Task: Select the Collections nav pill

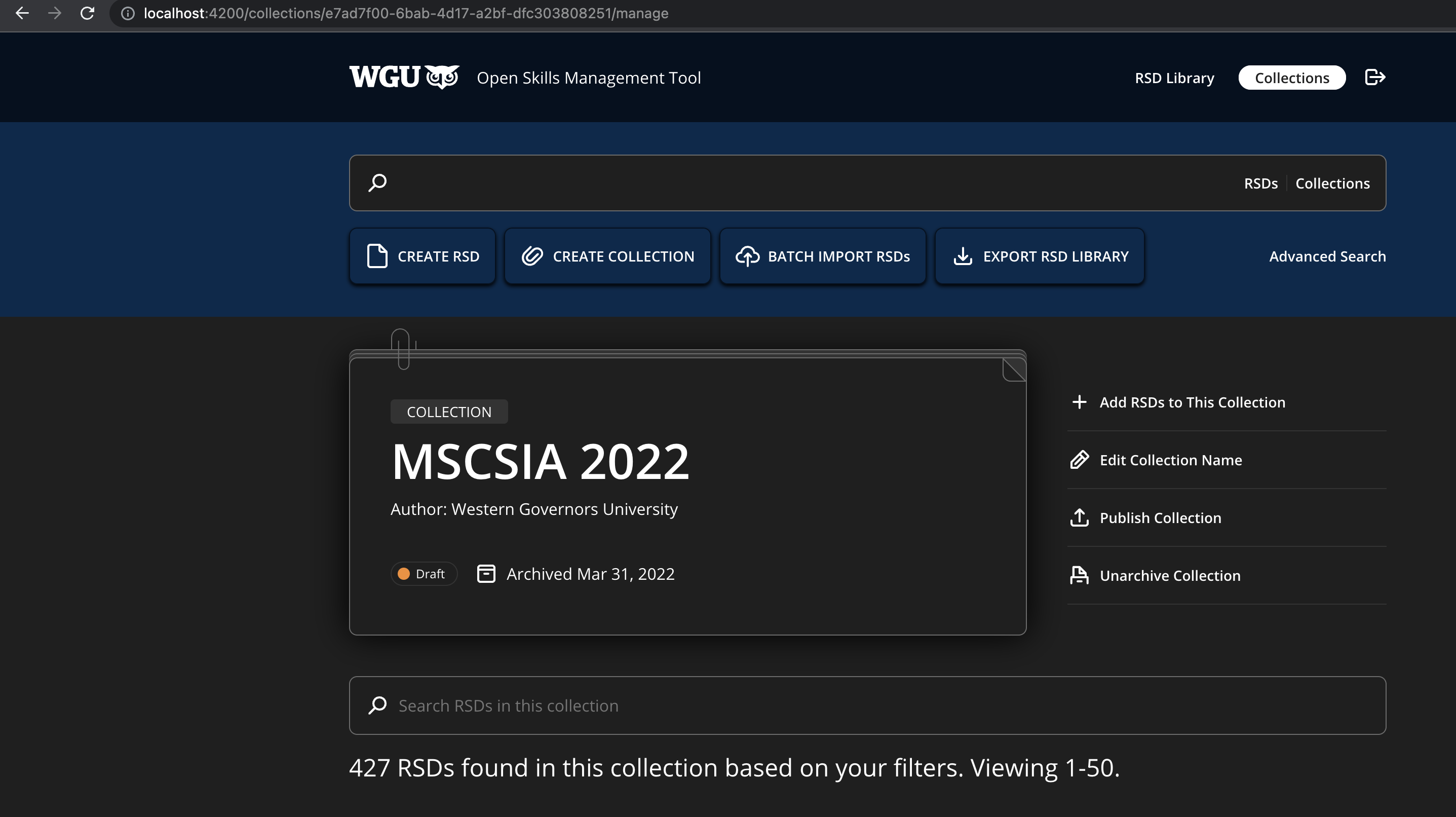Action: click(x=1291, y=78)
